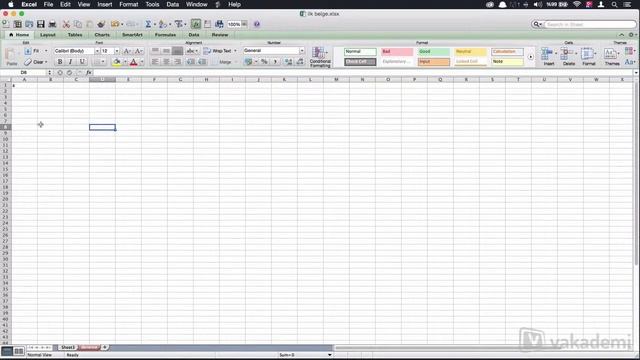Click the Delete cells icon
Screen dimensions: 640x360
point(568,56)
